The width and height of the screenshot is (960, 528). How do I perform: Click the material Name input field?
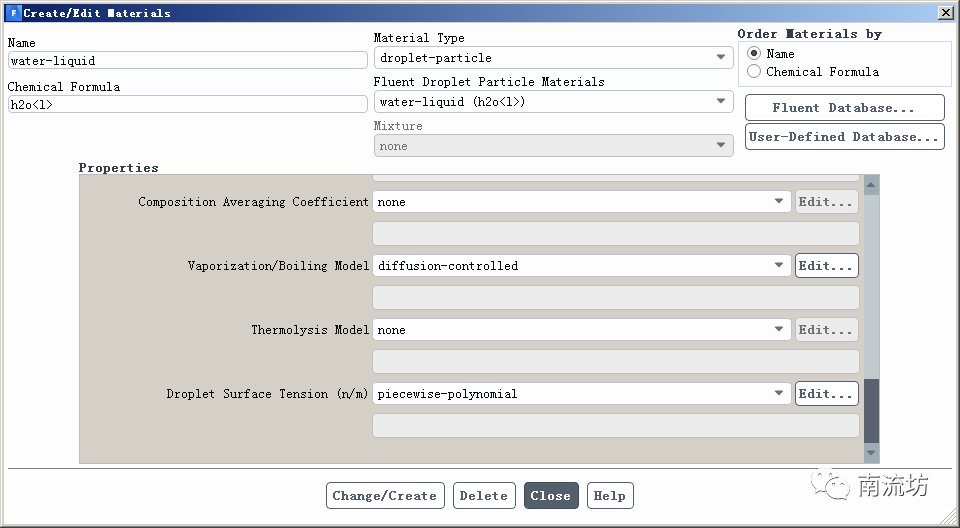point(187,60)
